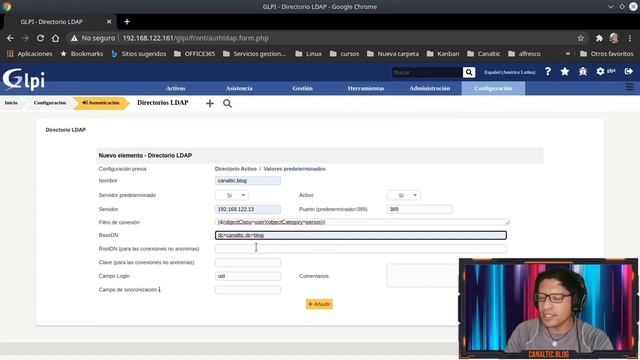Open the Gestión menu
The image size is (640, 360).
pyautogui.click(x=302, y=88)
